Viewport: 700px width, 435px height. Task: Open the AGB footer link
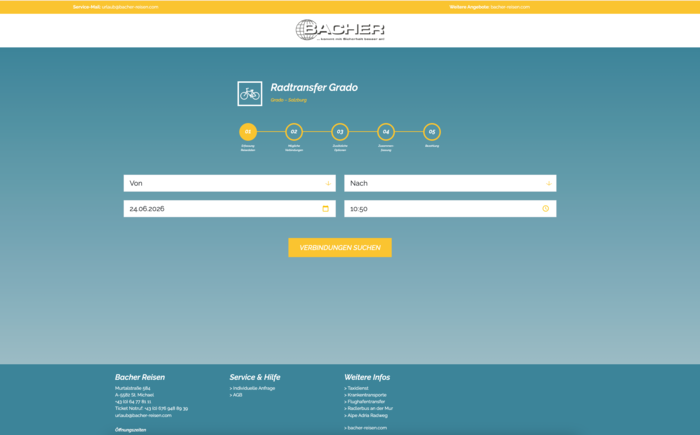click(237, 395)
